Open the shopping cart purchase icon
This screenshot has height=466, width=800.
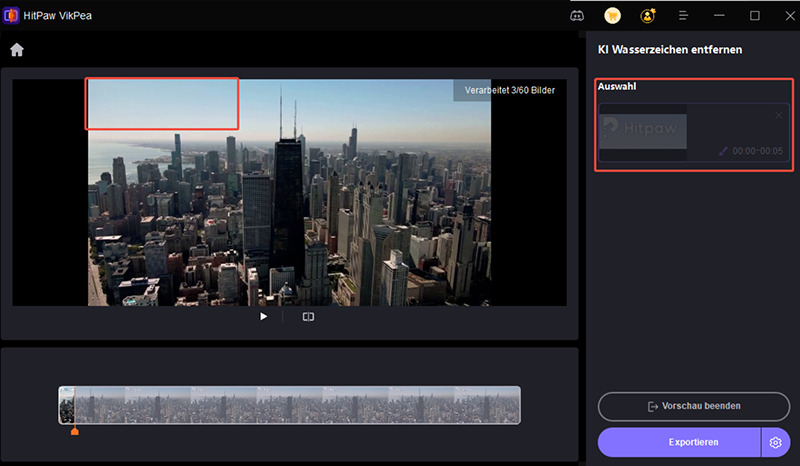612,16
